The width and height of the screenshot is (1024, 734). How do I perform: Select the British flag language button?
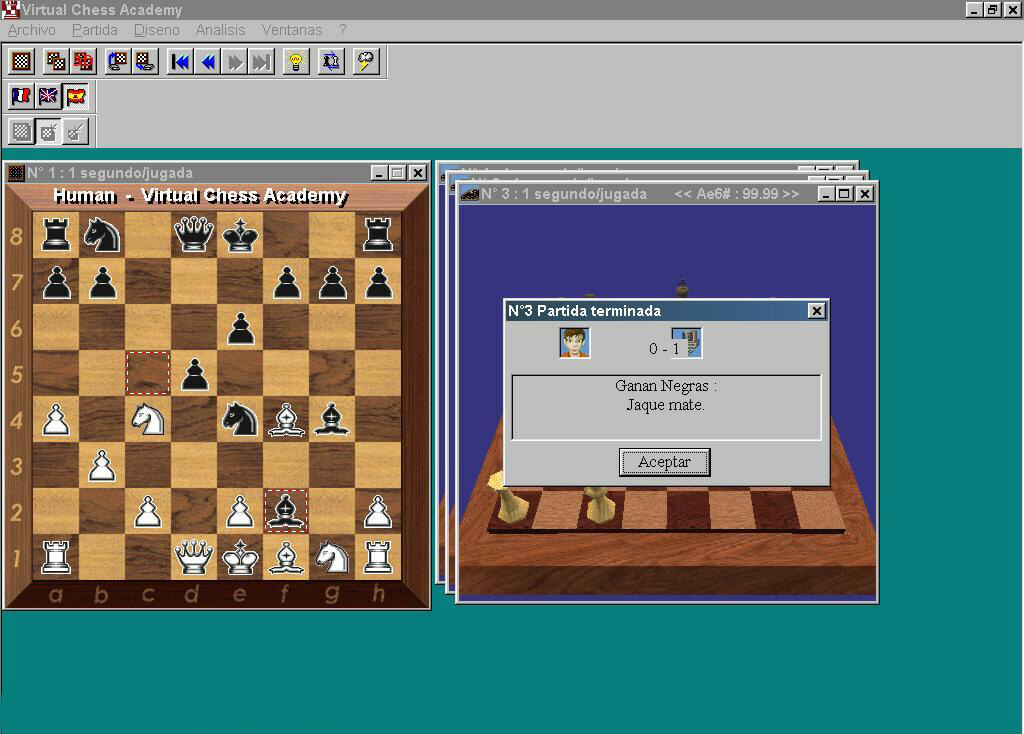pyautogui.click(x=48, y=96)
